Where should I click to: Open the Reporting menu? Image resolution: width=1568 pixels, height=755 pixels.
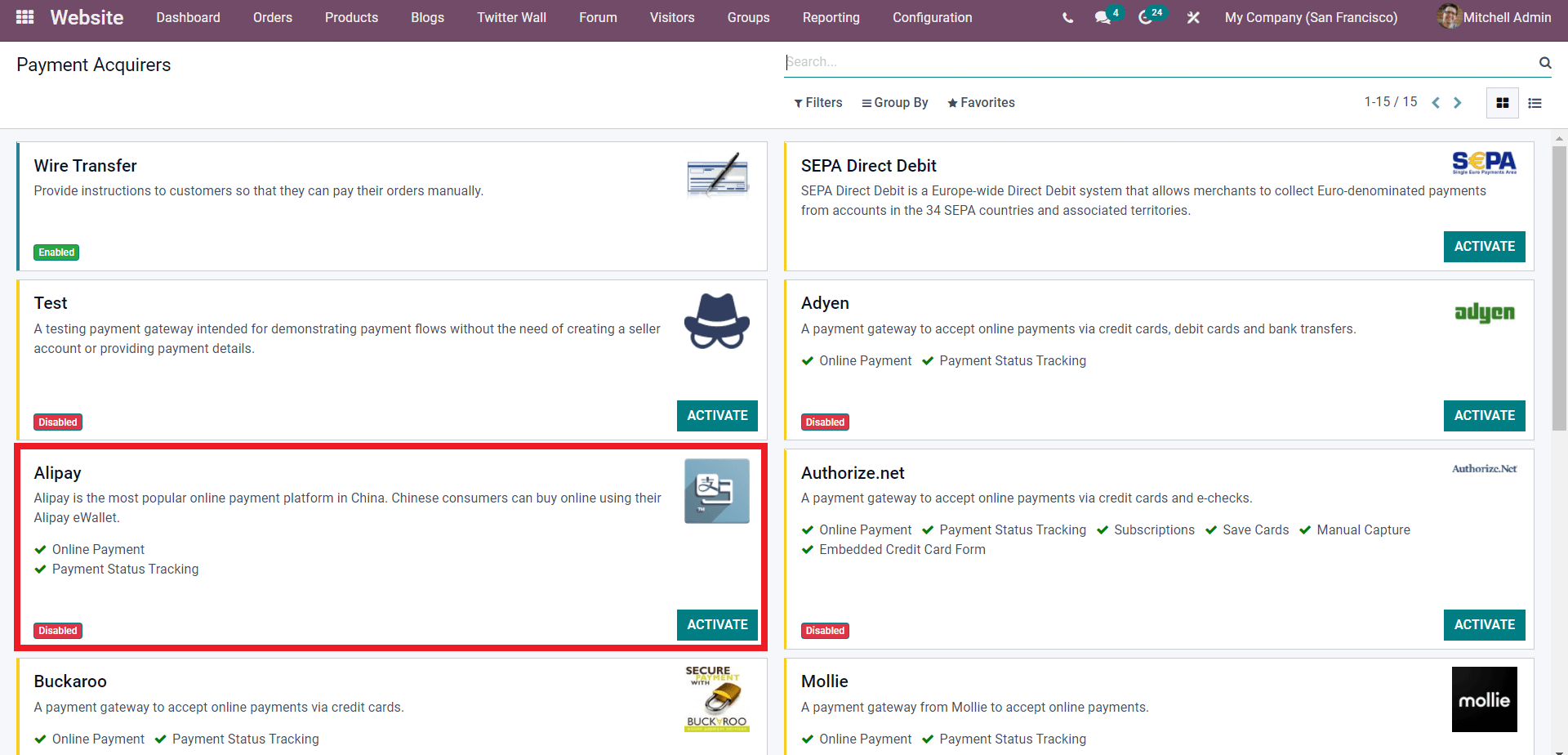831,17
